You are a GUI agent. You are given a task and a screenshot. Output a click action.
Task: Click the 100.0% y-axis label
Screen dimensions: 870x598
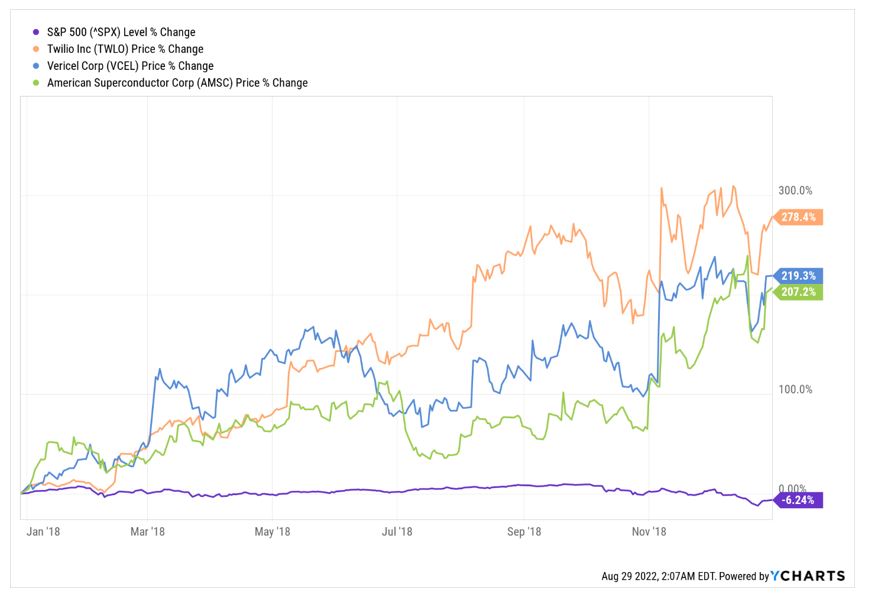pos(796,389)
